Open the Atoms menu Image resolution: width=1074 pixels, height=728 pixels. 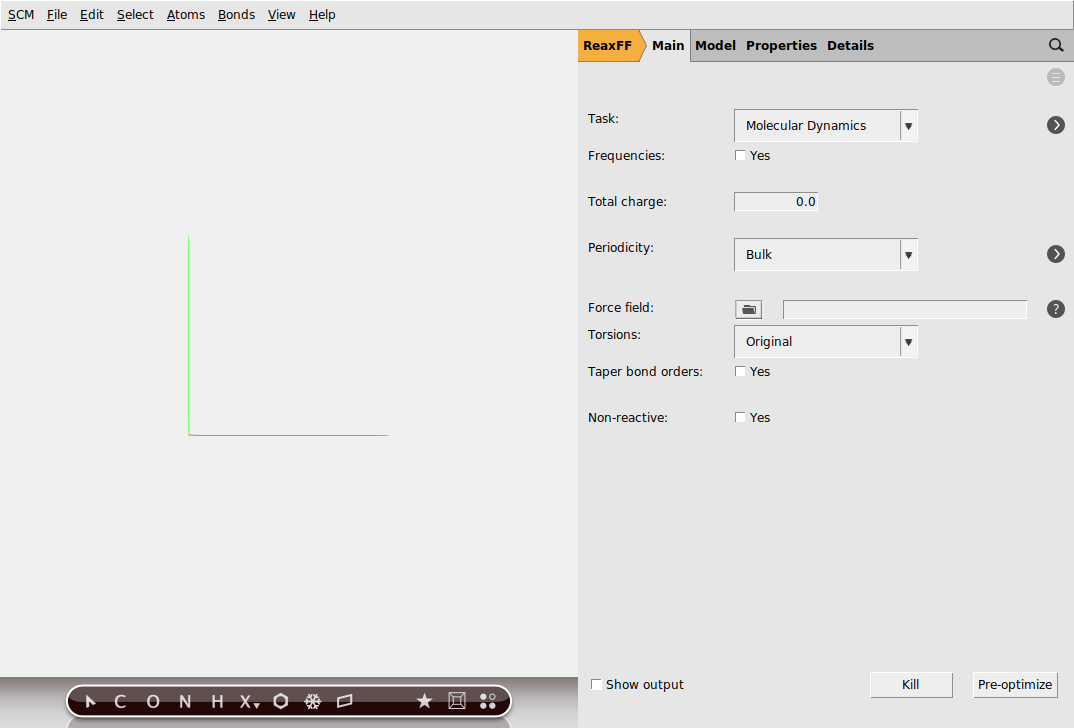click(186, 14)
